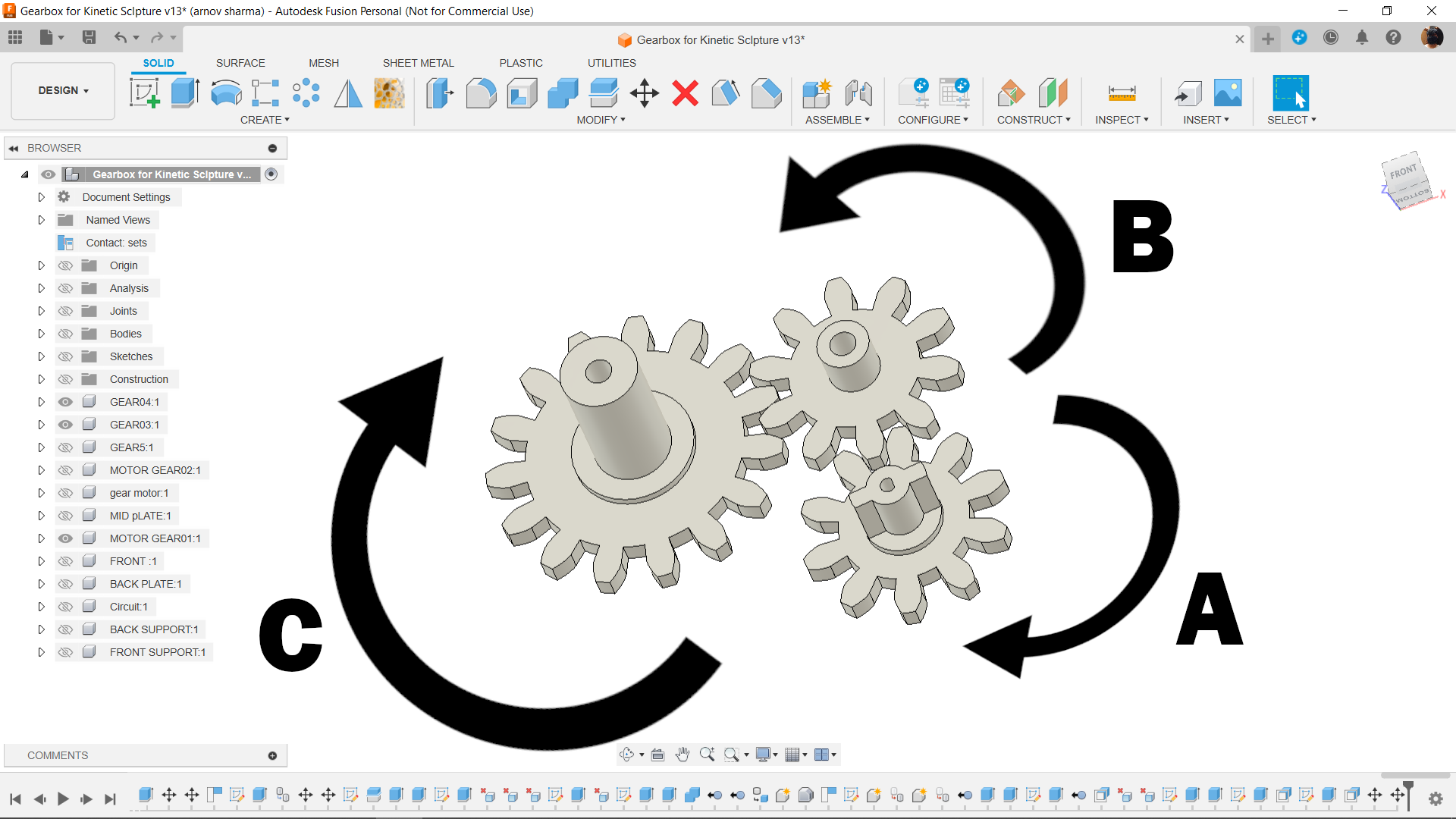The width and height of the screenshot is (1456, 819).
Task: Toggle visibility of FRONT :1 component
Action: (x=64, y=561)
